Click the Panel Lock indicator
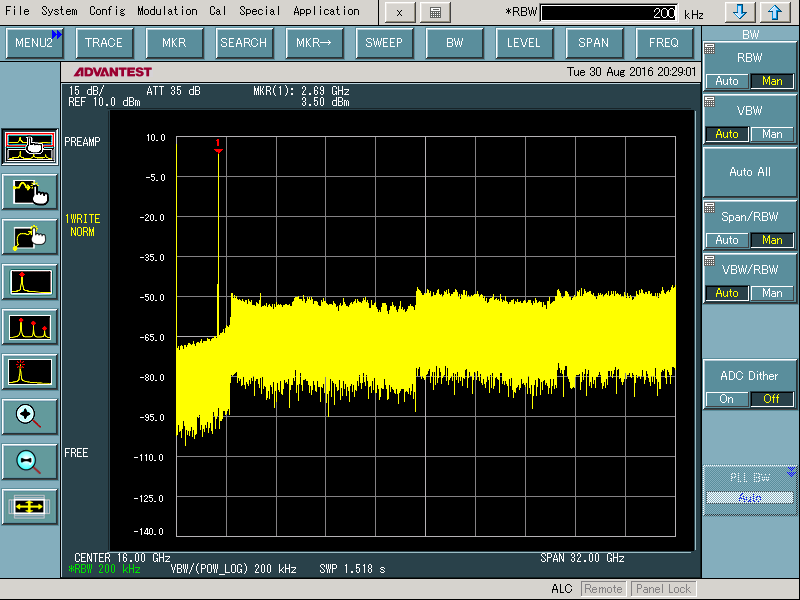Screen dimensions: 800x600 [663, 589]
